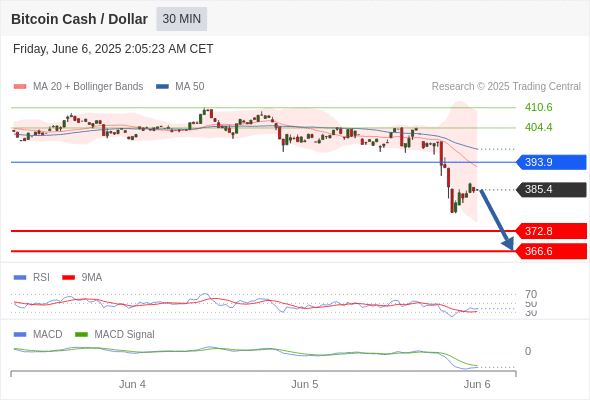The height and width of the screenshot is (400, 590).
Task: Click the Jun 5 date axis label
Action: 304,384
